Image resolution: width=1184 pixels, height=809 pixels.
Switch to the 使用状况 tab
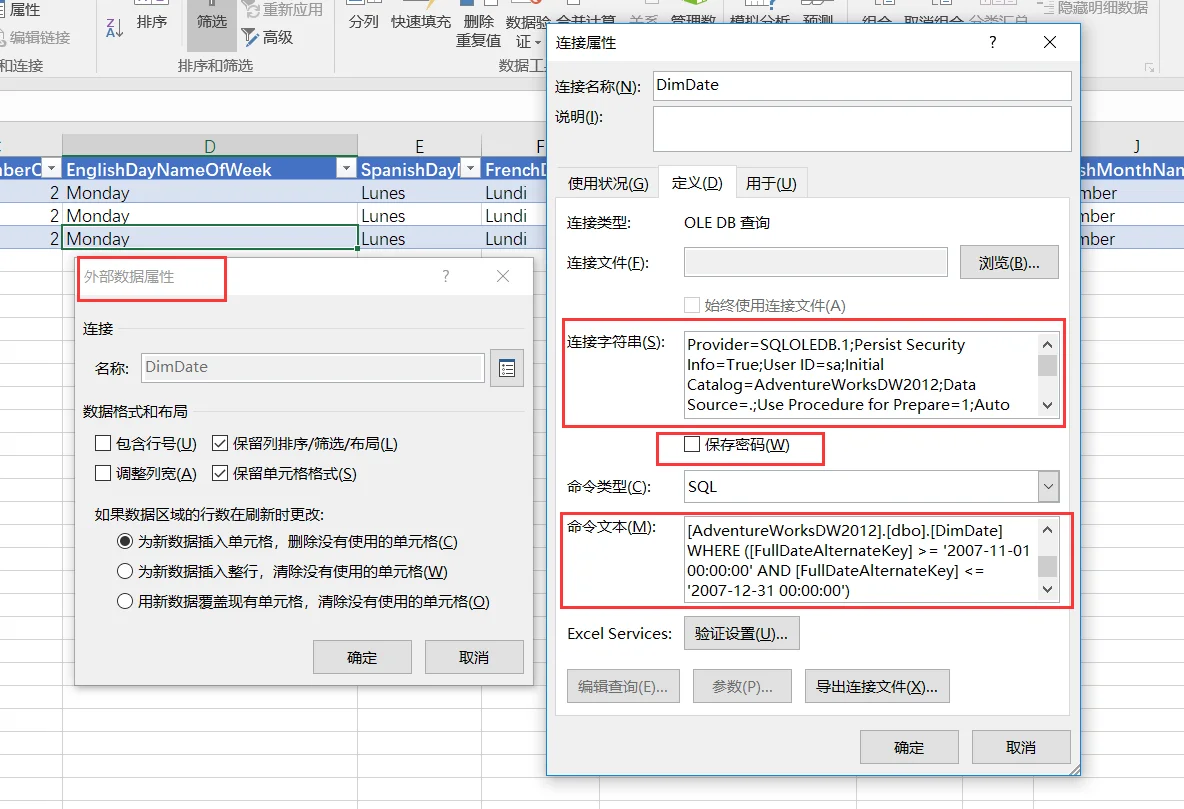[x=608, y=184]
